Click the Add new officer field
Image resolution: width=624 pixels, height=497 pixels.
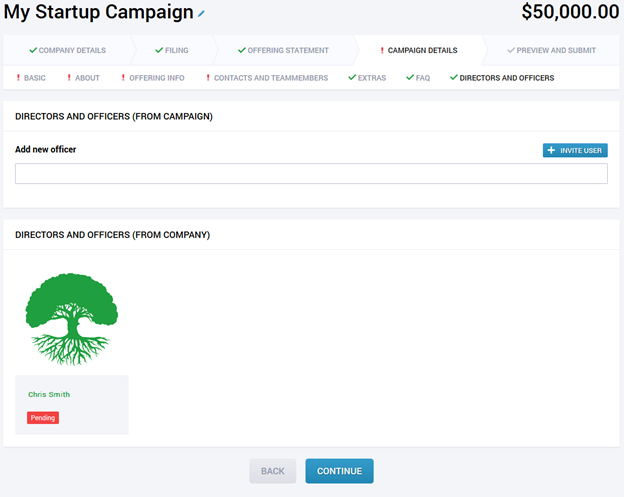(311, 173)
